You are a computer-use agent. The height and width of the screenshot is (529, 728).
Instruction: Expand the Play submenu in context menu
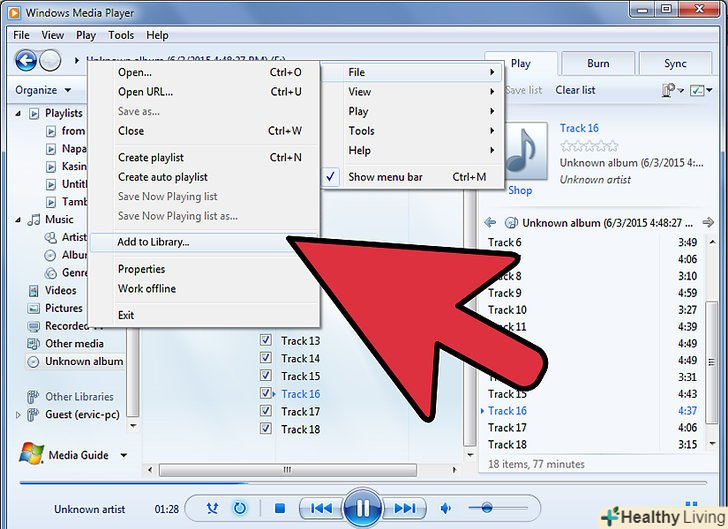pos(413,111)
